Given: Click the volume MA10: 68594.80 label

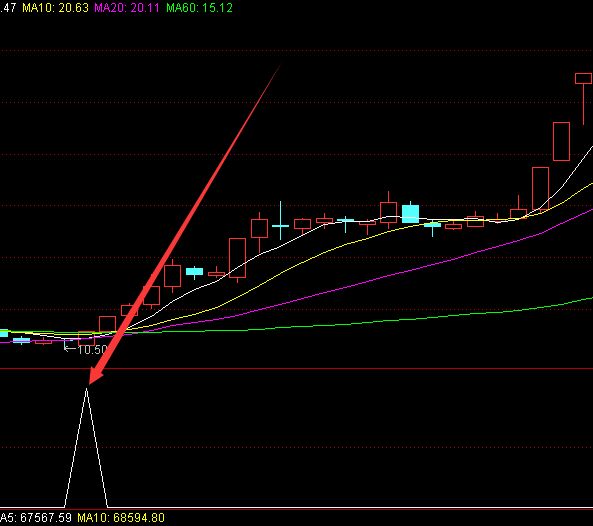Looking at the screenshot, I should [121, 518].
